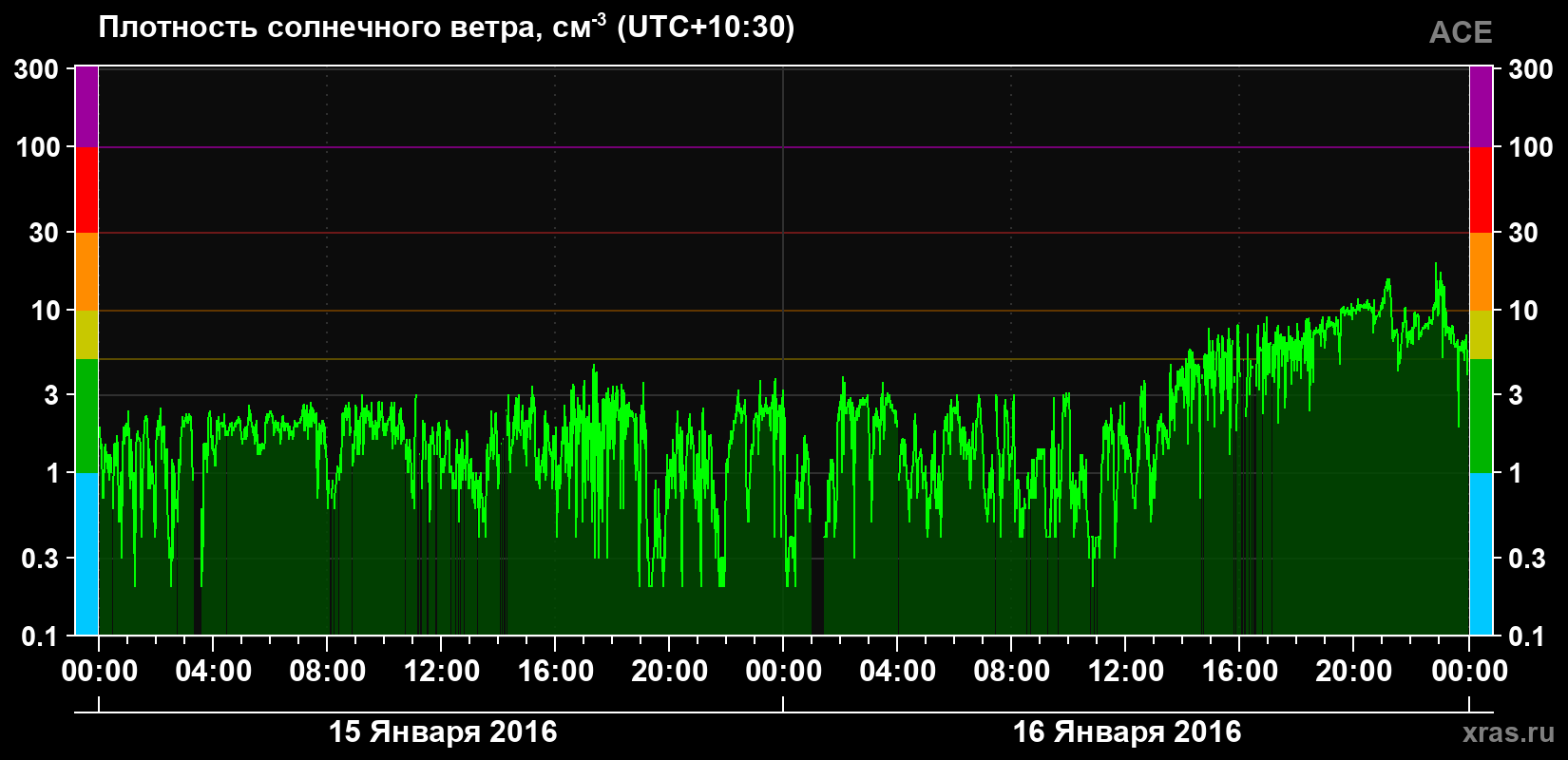Click the first 12:00 time axis label
This screenshot has height=760, width=1568.
(x=442, y=671)
